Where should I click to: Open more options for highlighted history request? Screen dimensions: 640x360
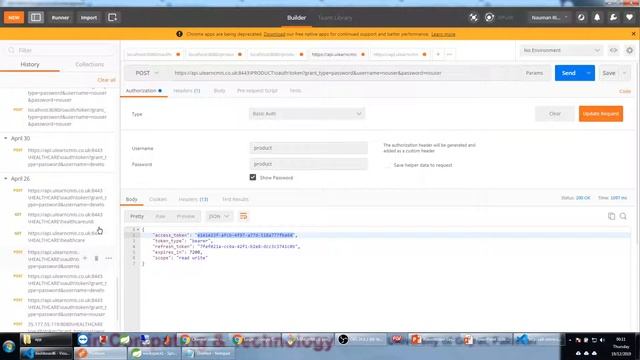(109, 258)
